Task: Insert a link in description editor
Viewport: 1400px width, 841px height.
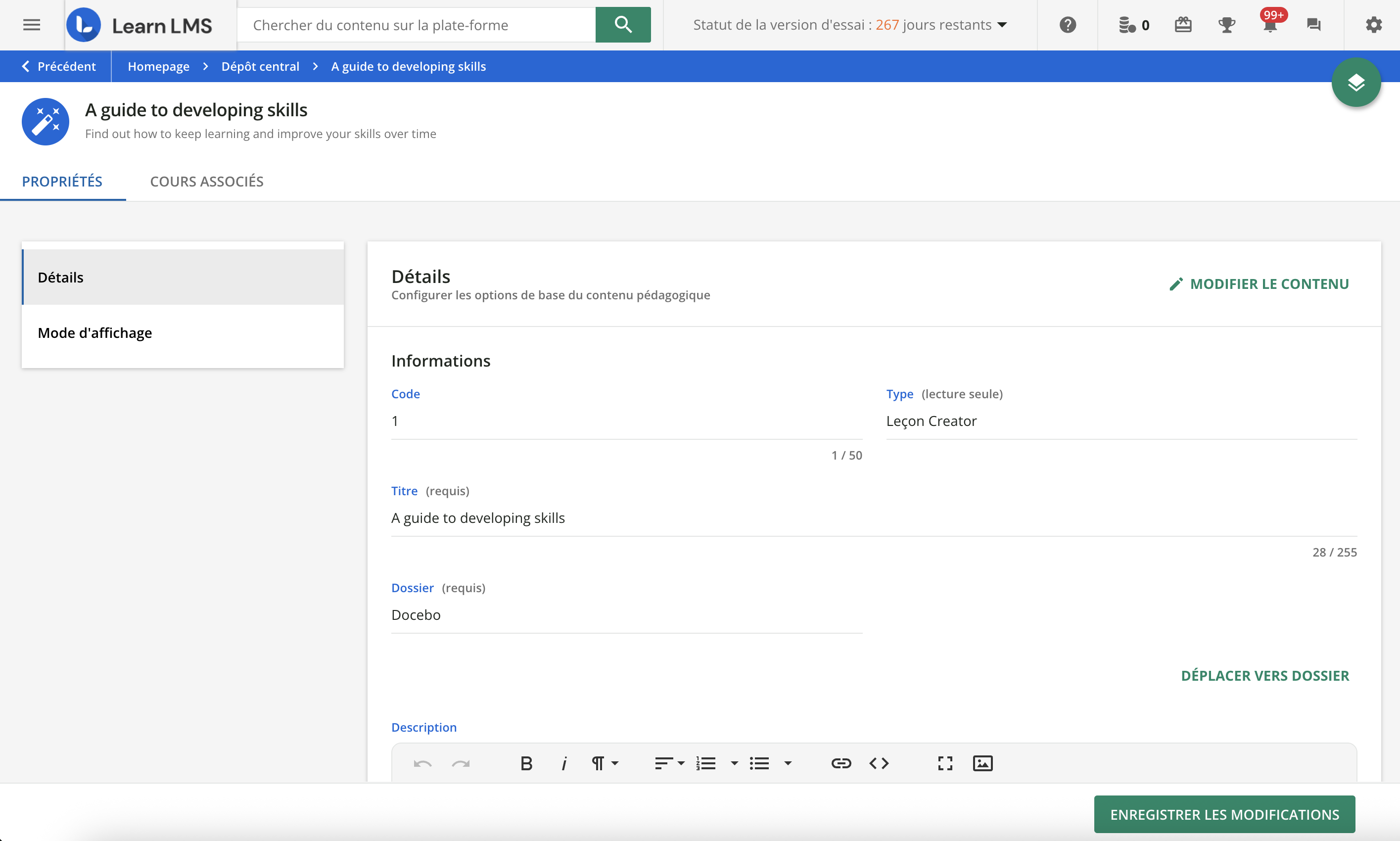Action: coord(841,763)
